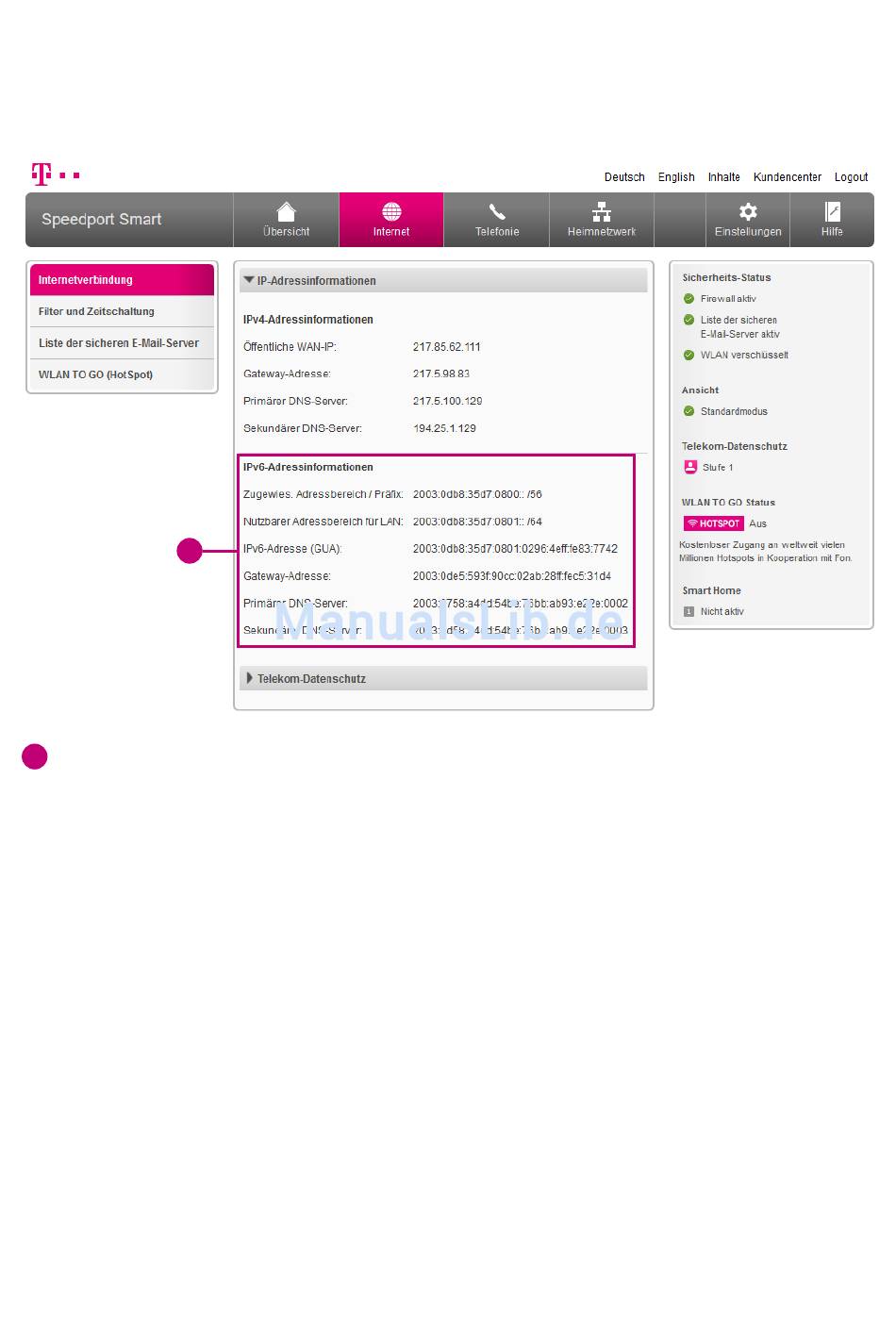896x1344 pixels.
Task: Click public WAN-IP value 217.85.62.111
Action: tap(447, 347)
